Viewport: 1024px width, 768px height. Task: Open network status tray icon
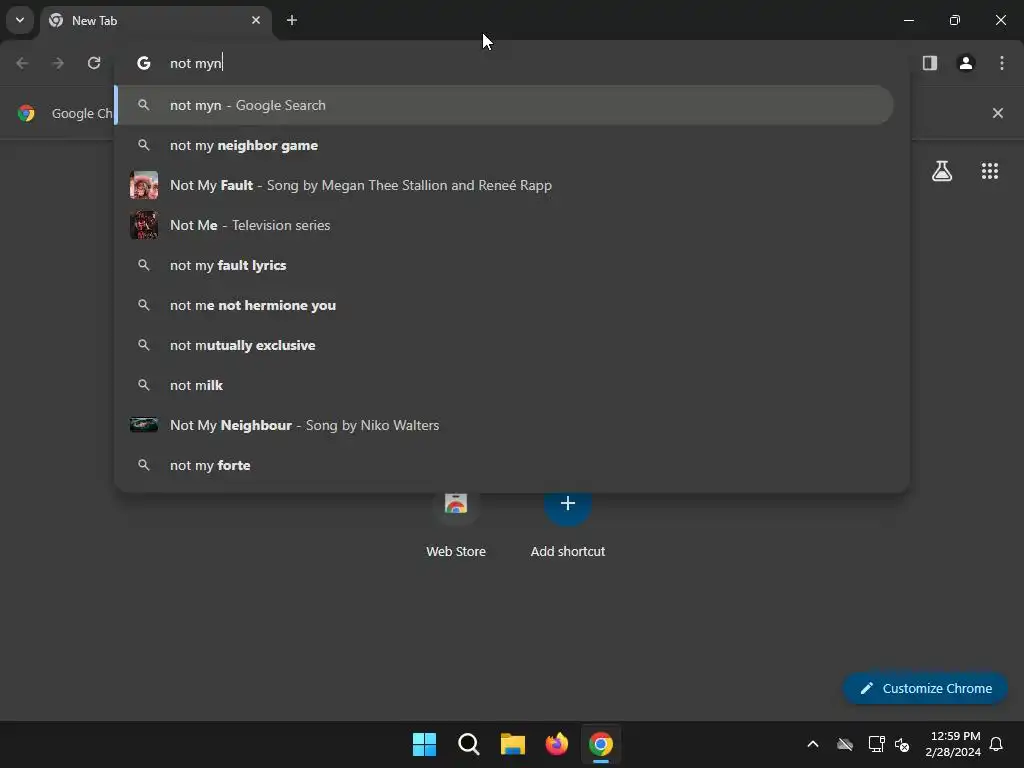(876, 744)
